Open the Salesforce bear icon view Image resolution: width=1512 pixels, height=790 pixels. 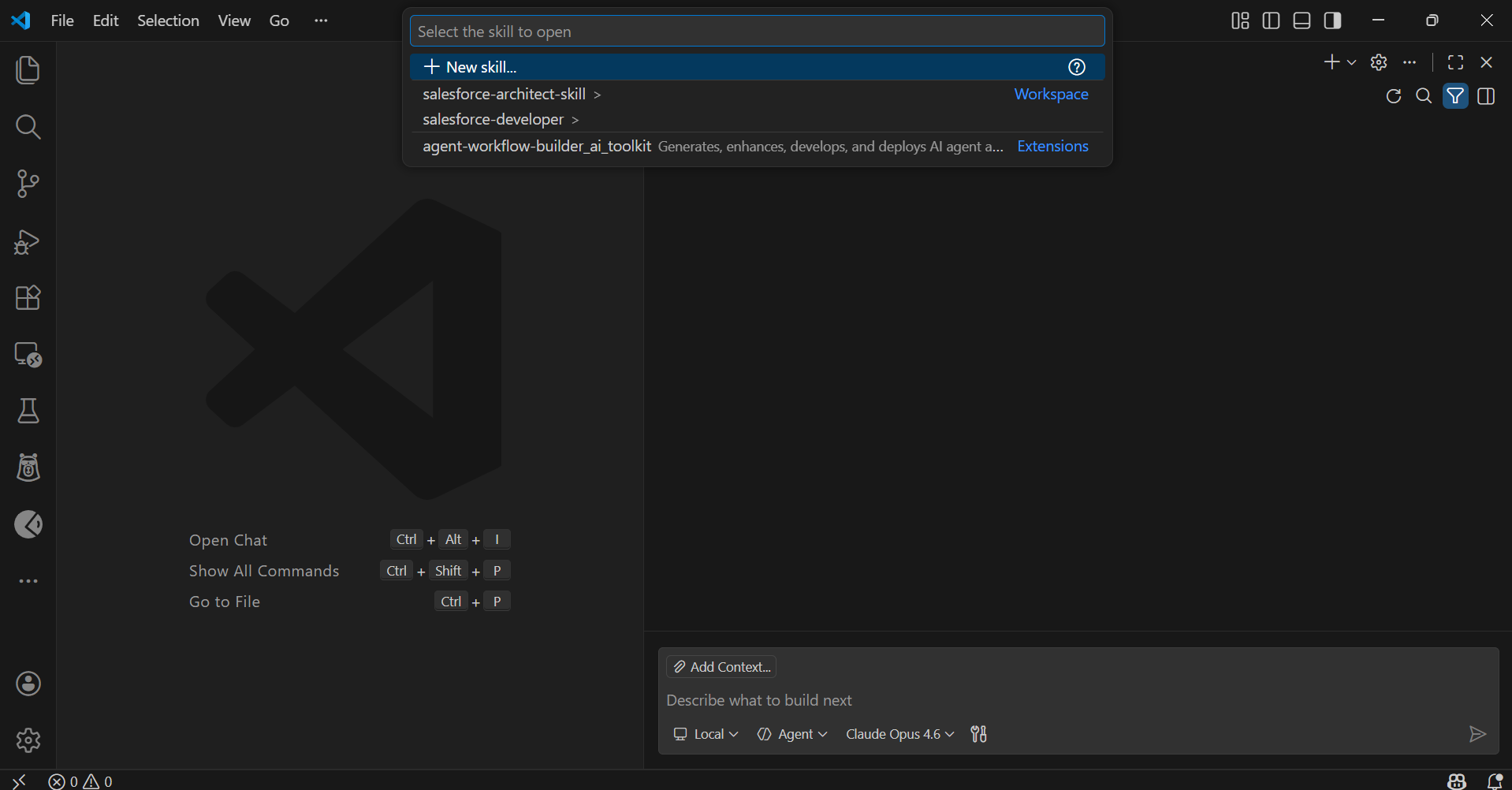tap(28, 468)
